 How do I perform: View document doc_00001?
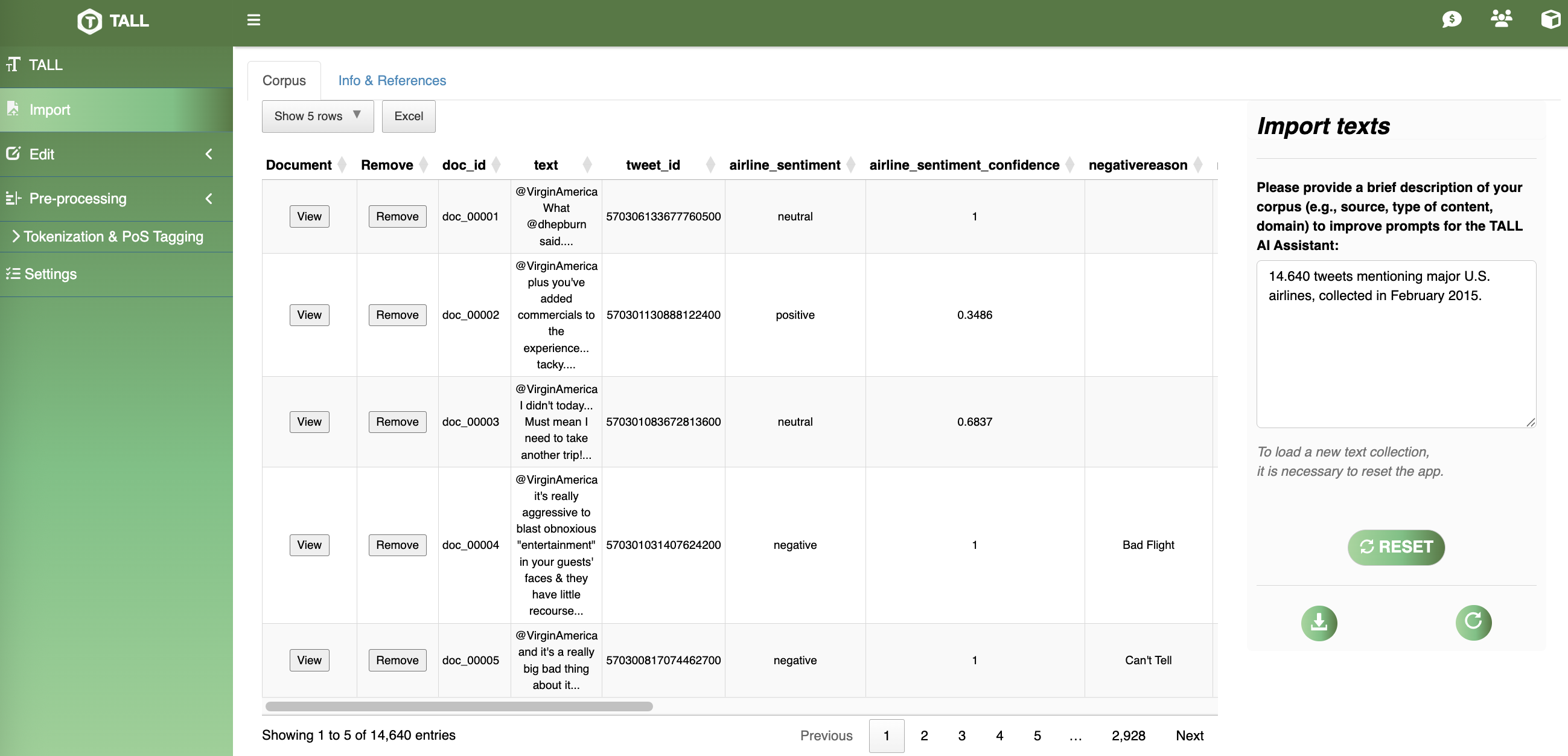point(309,216)
